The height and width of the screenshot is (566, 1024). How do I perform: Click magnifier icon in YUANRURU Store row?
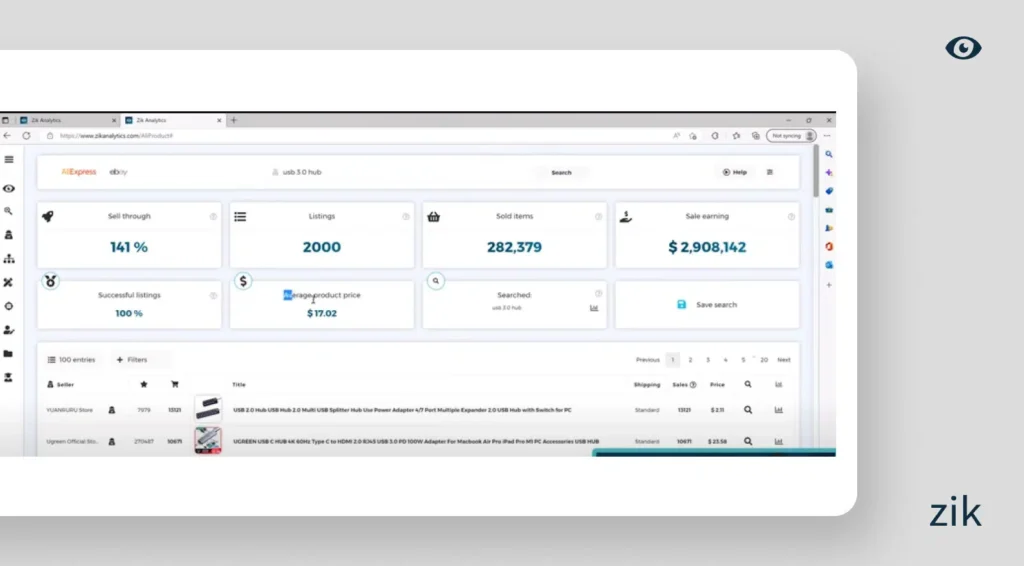pos(747,410)
